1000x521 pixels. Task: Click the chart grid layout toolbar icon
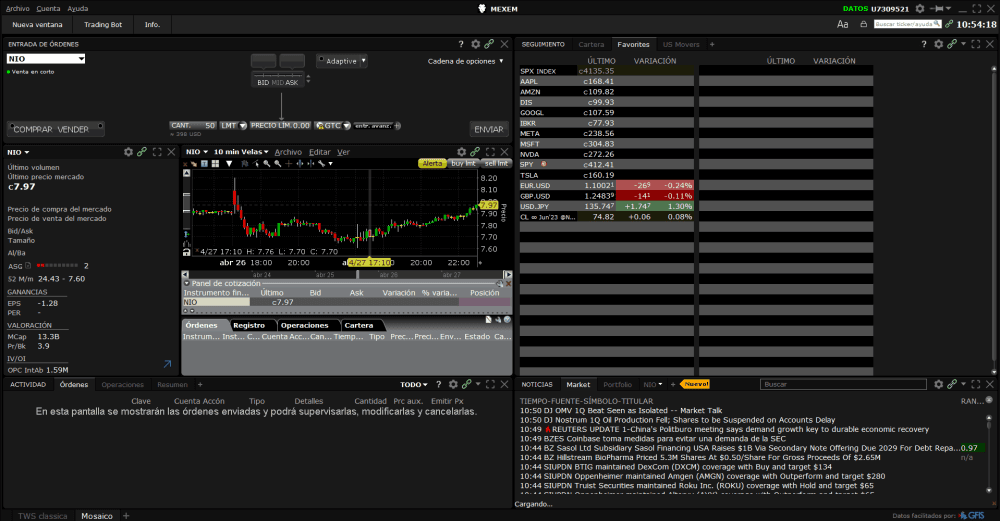216,164
